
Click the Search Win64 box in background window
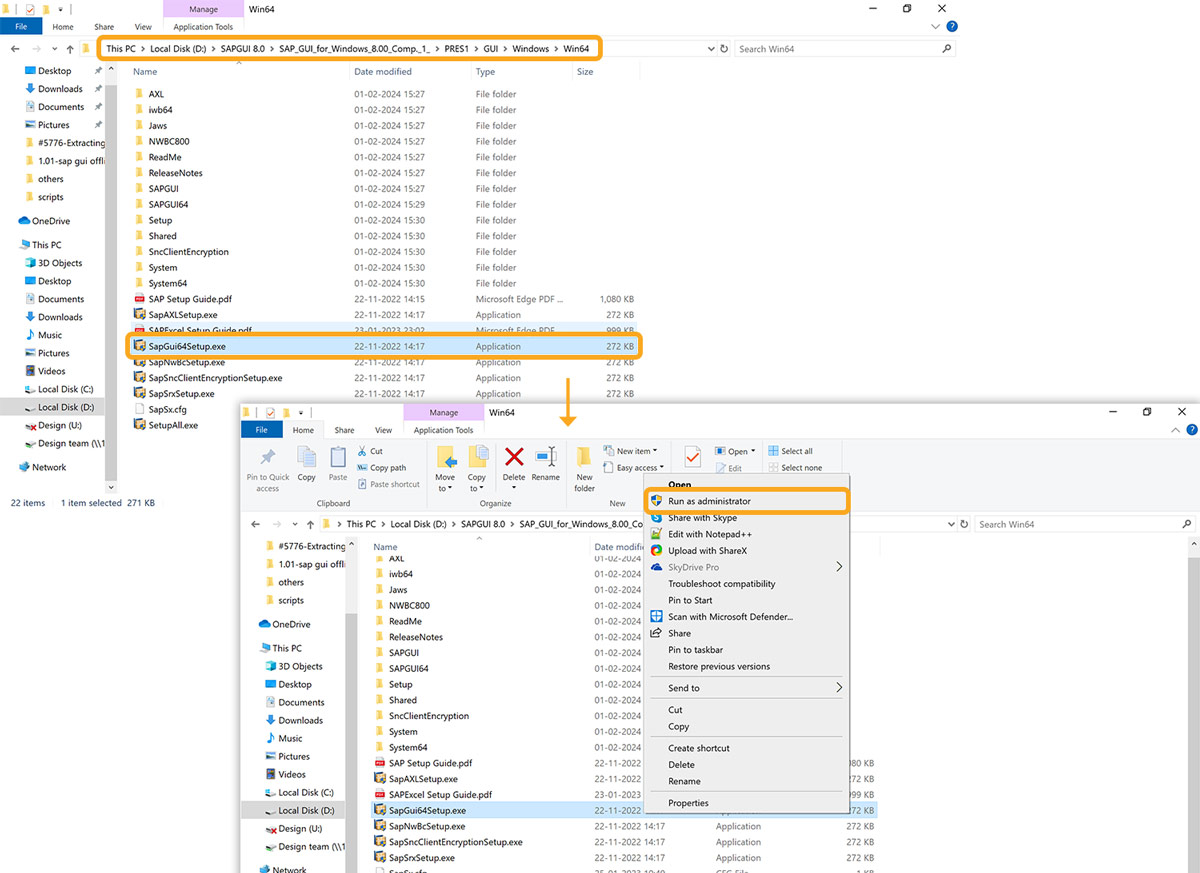[844, 48]
